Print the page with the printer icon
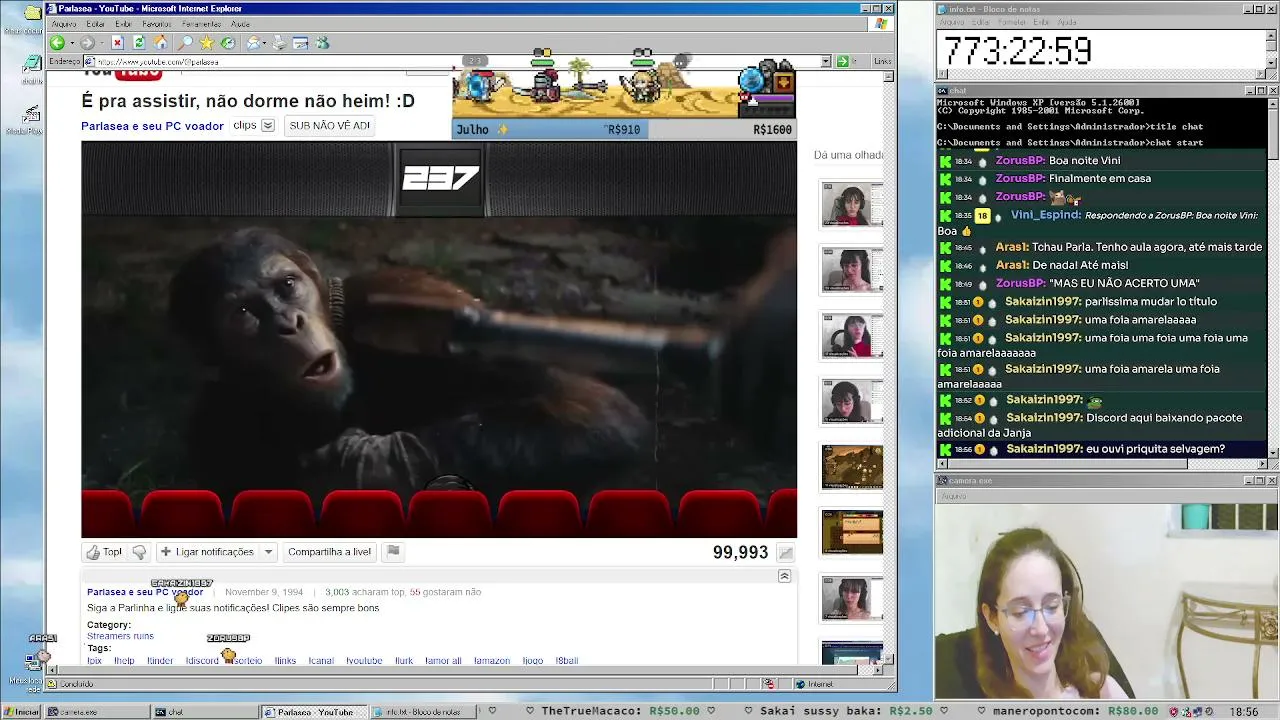This screenshot has width=1280, height=720. 279,43
